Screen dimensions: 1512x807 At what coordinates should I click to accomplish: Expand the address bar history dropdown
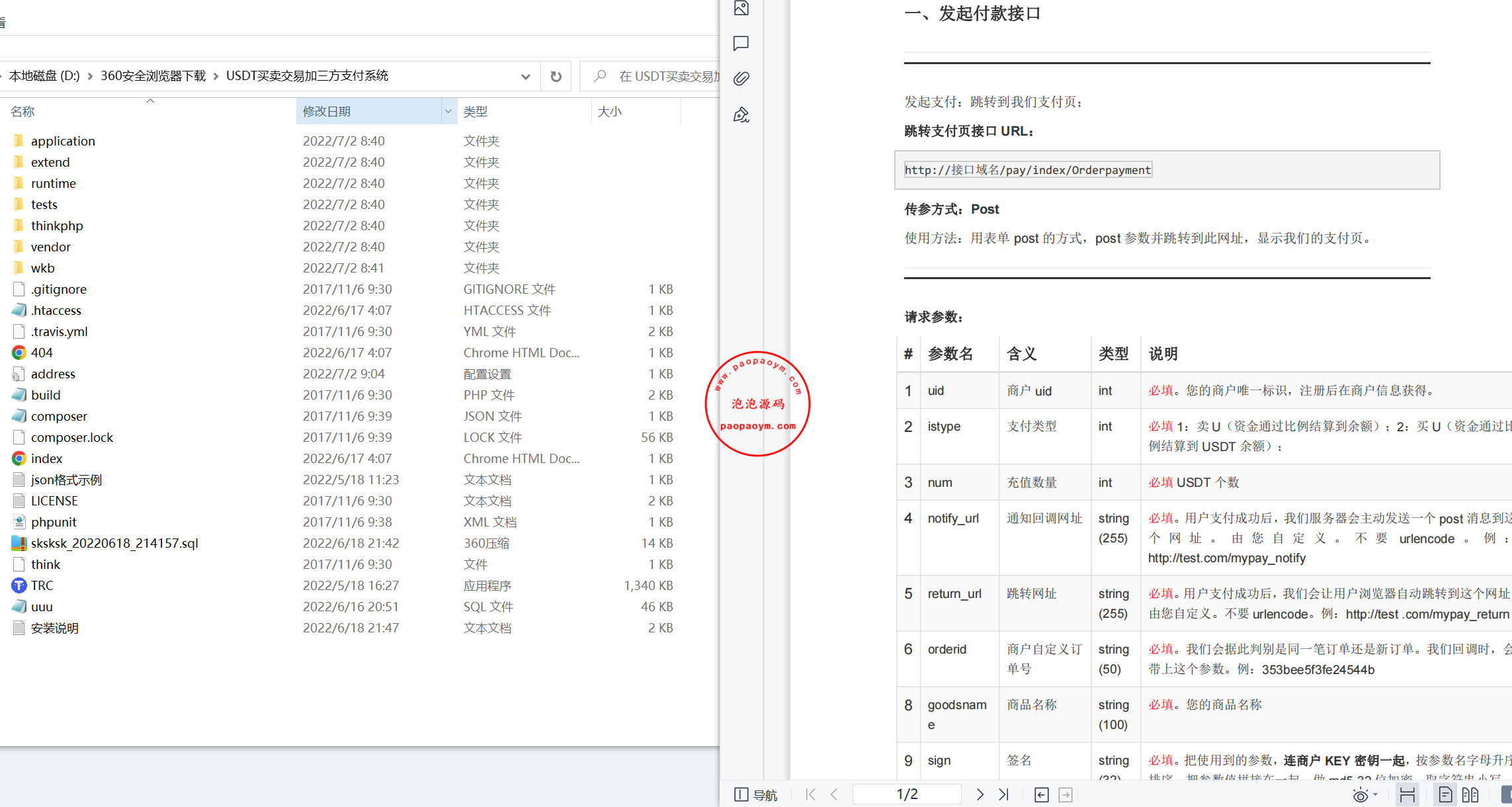click(x=526, y=75)
